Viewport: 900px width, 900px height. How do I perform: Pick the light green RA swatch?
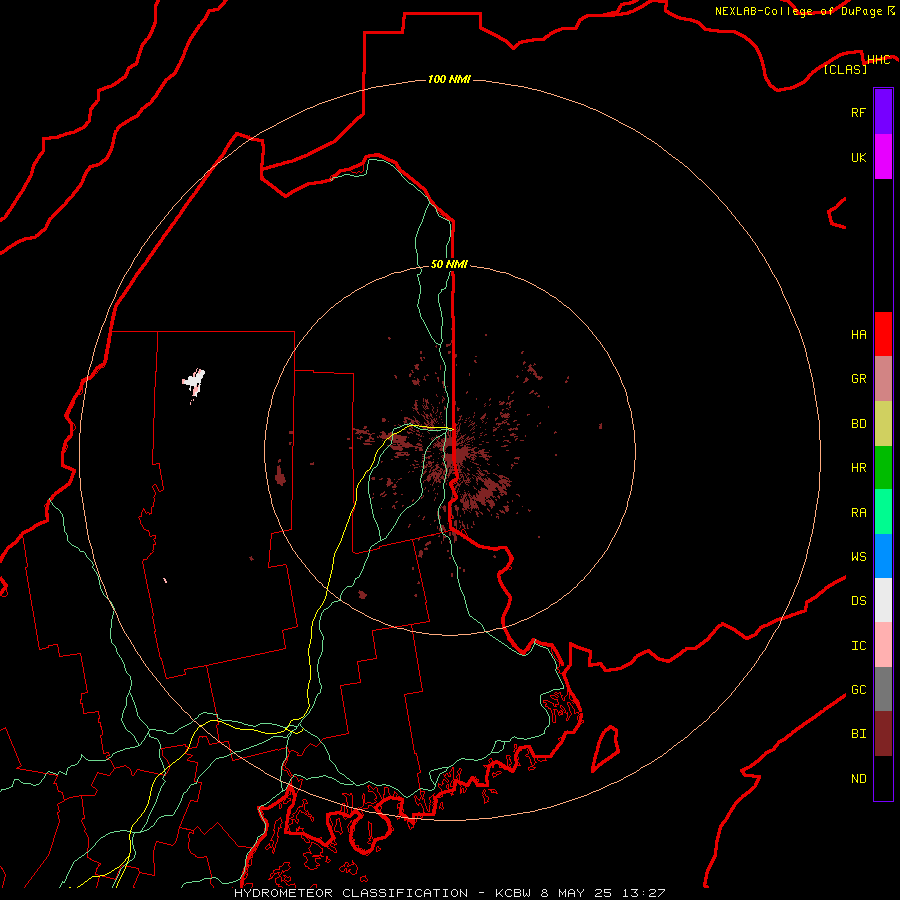883,512
